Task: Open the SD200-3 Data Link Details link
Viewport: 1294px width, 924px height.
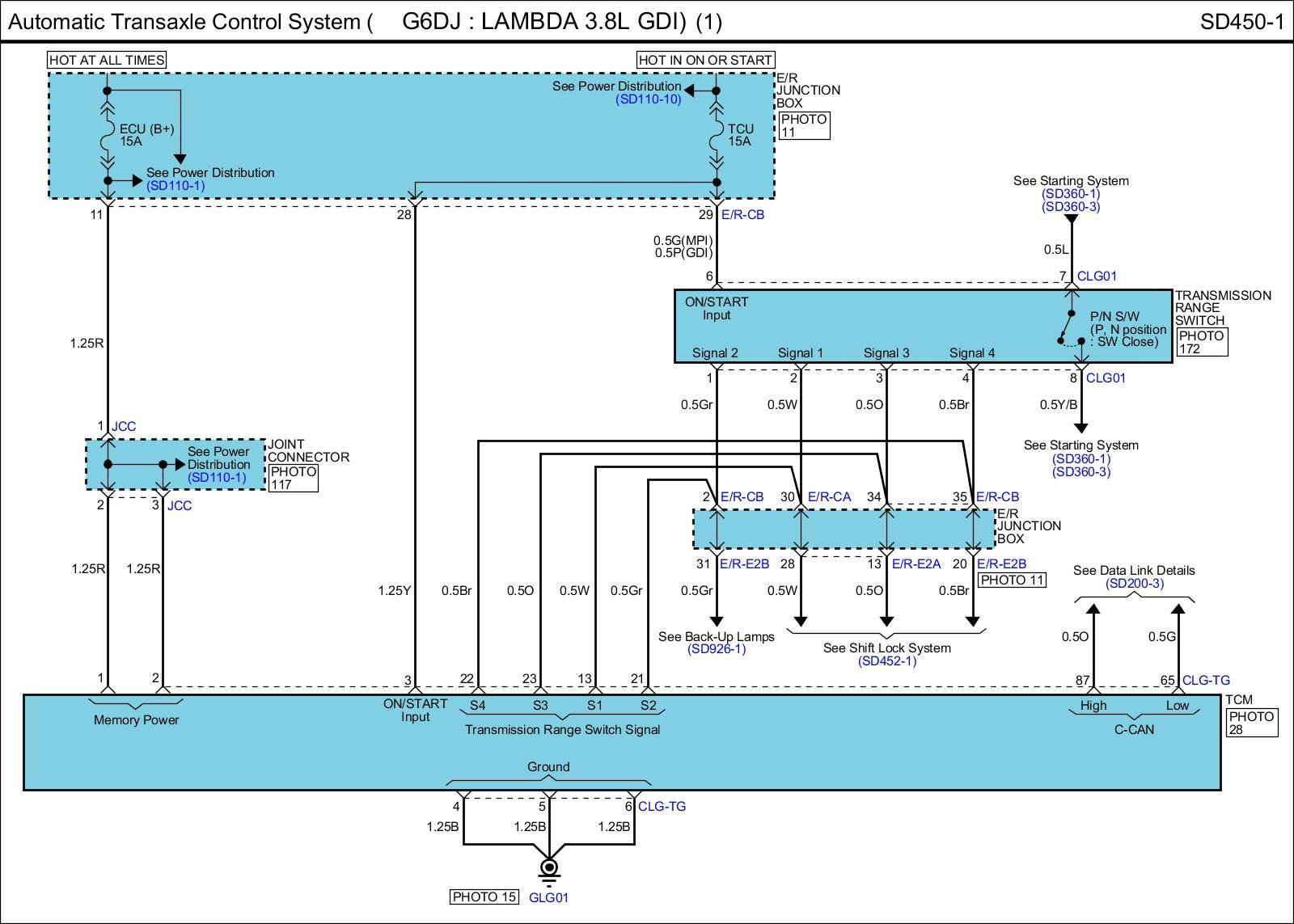Action: point(1134,584)
